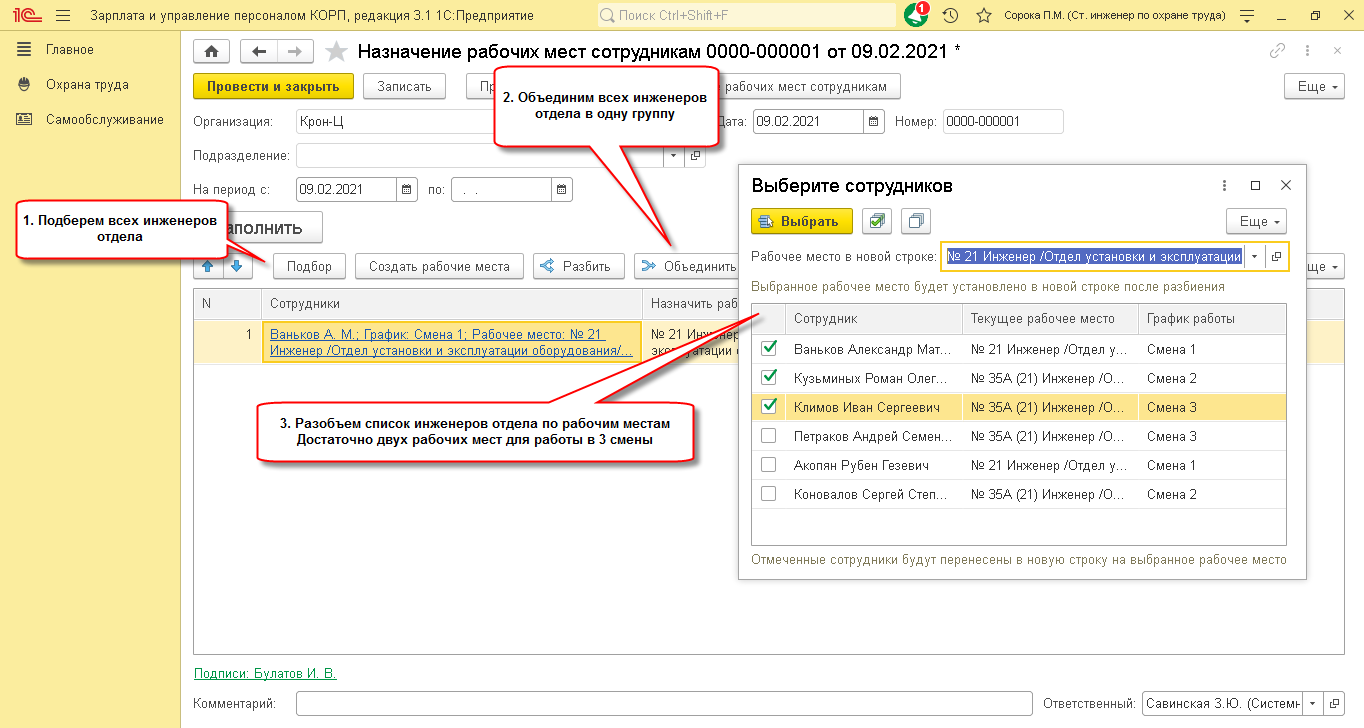
Task: Uncheck all employees icon in the dialog
Action: (916, 221)
